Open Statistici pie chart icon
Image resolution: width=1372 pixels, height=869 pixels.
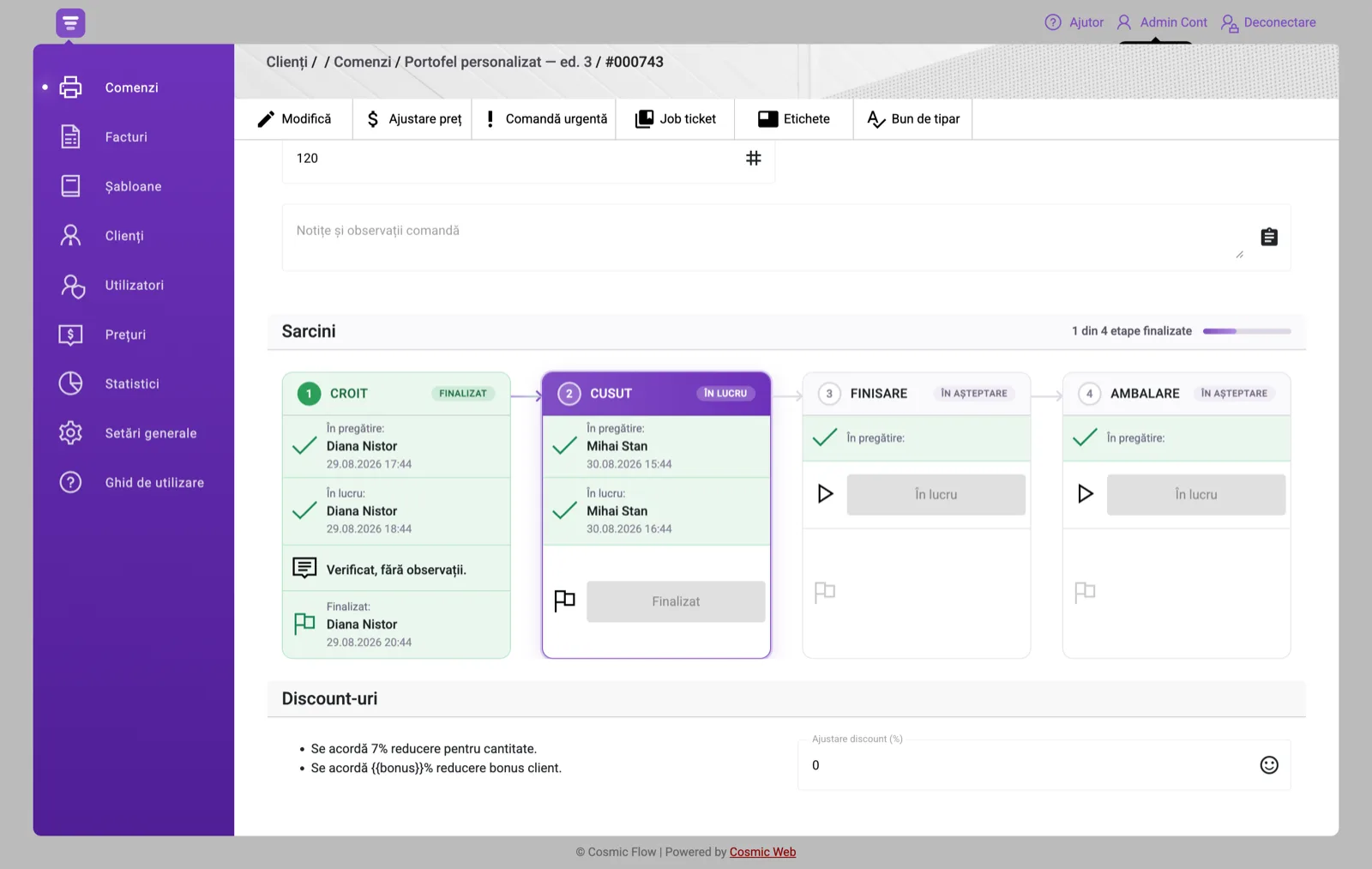coord(70,383)
